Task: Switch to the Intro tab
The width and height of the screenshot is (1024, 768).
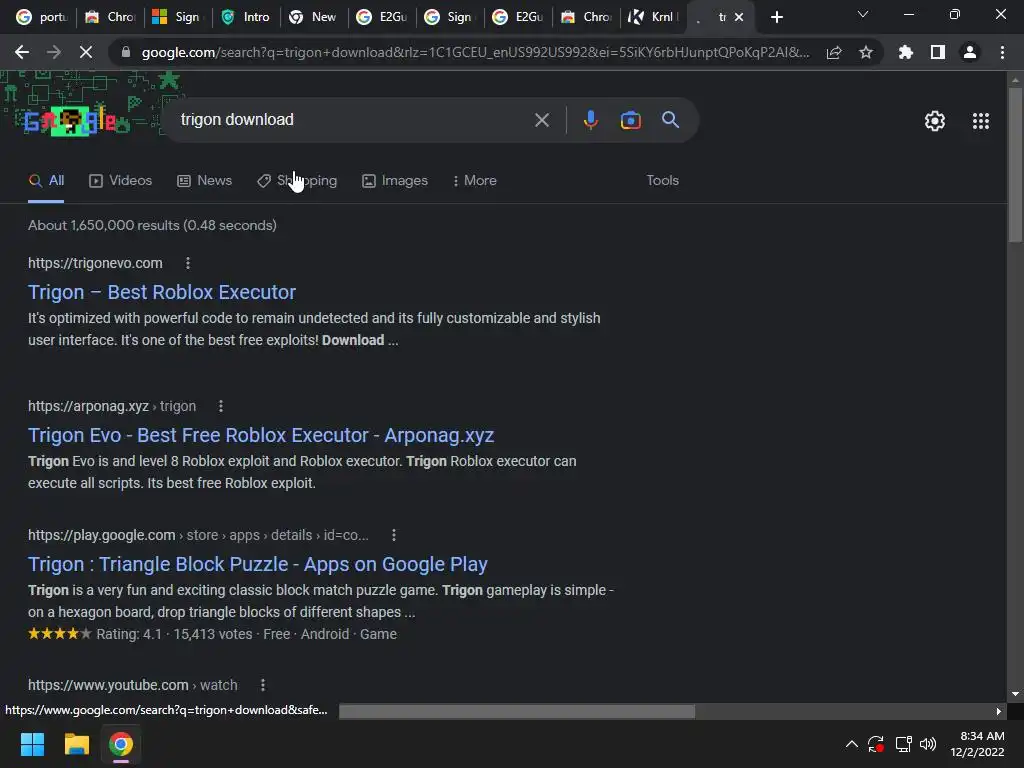Action: click(246, 17)
